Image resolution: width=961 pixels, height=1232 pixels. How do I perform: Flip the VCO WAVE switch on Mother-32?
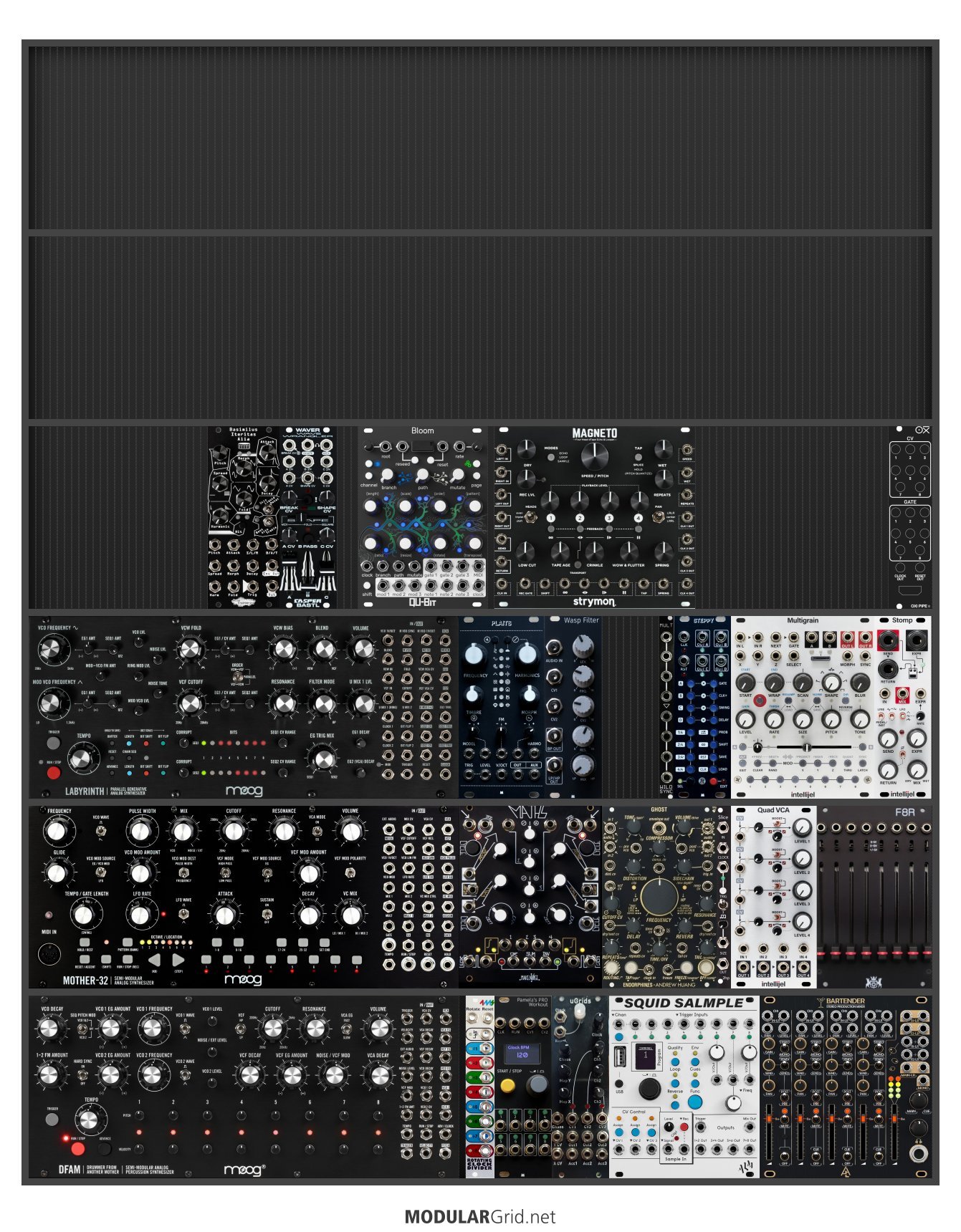(x=101, y=831)
